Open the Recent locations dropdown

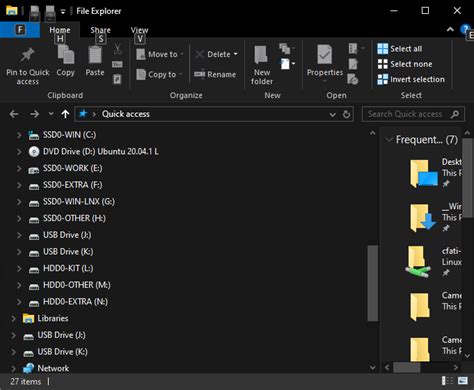click(x=51, y=114)
